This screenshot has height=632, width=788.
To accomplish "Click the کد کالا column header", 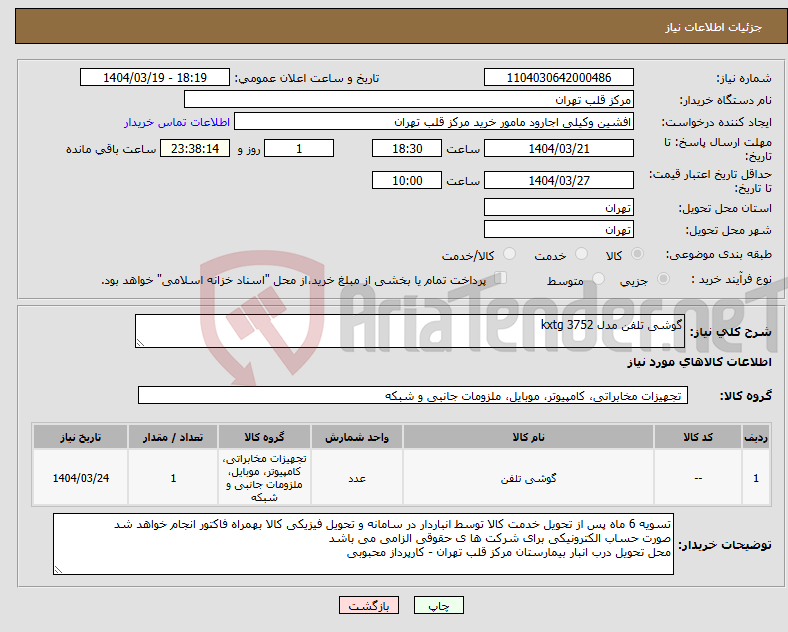I will [x=698, y=437].
